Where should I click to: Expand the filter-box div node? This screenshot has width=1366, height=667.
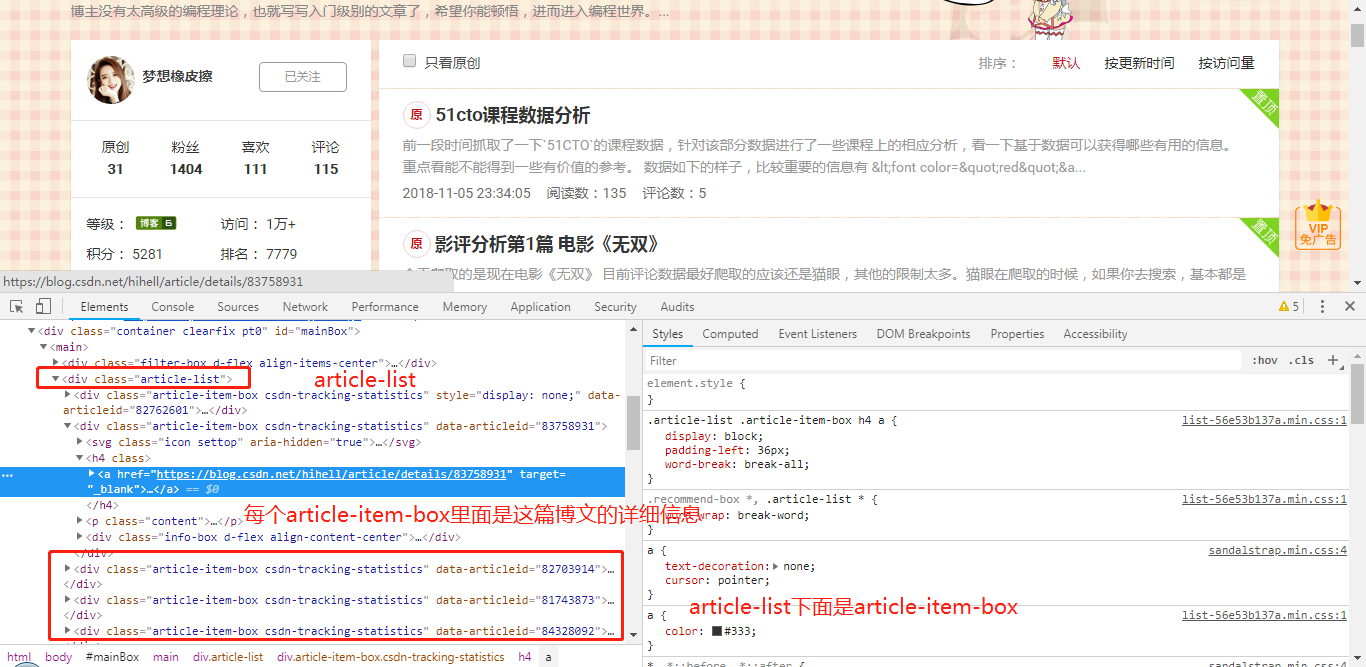56,363
